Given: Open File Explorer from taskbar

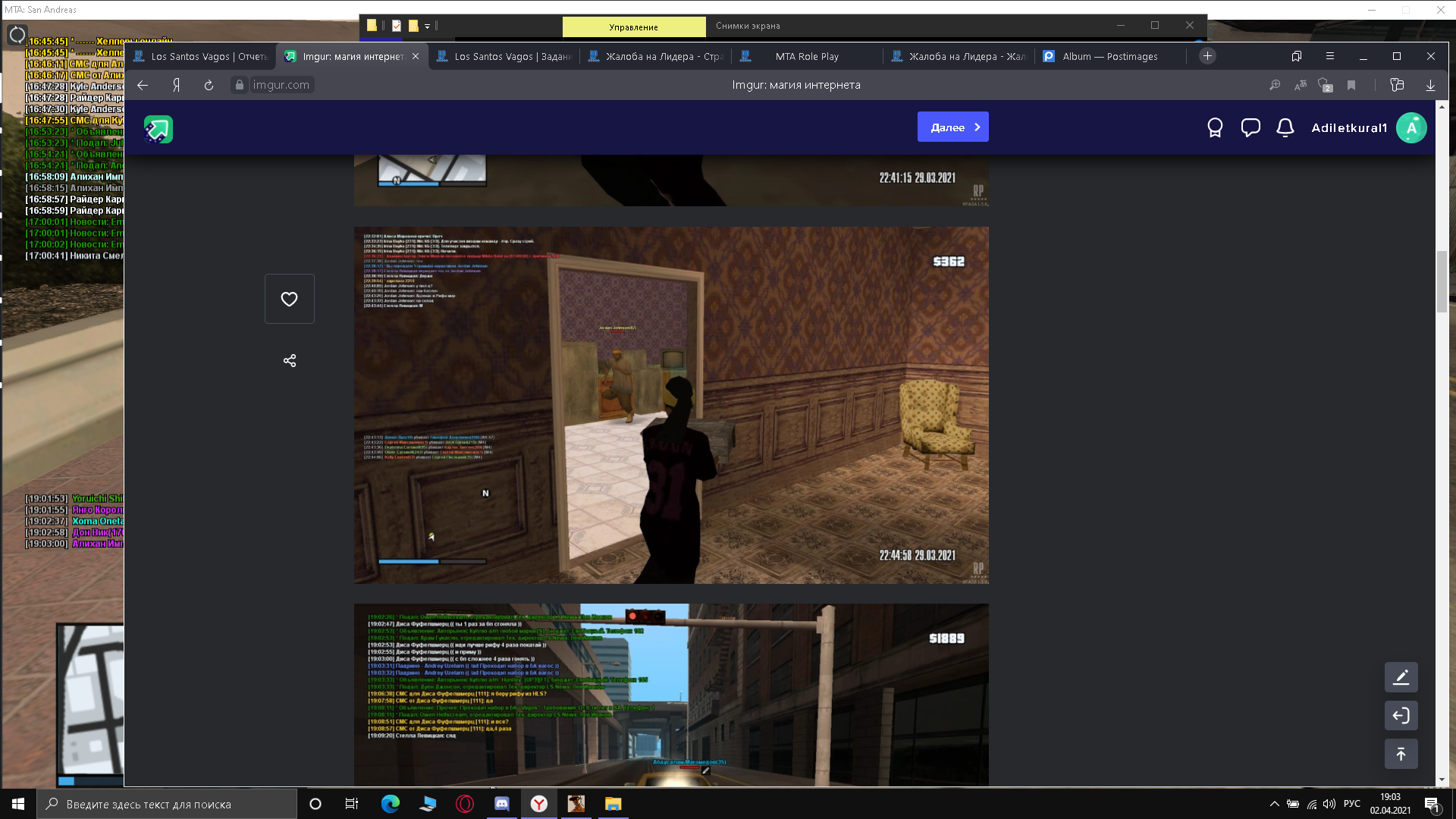Looking at the screenshot, I should point(613,804).
